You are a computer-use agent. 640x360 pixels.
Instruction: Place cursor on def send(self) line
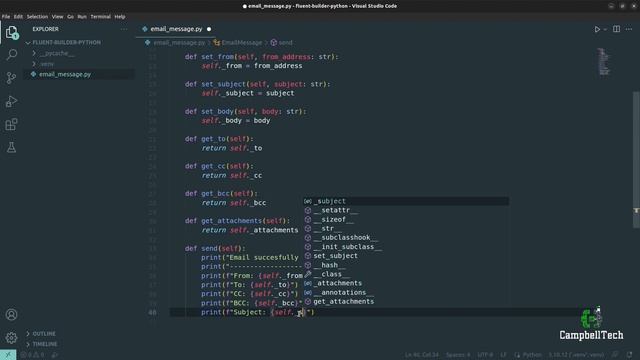[215, 248]
